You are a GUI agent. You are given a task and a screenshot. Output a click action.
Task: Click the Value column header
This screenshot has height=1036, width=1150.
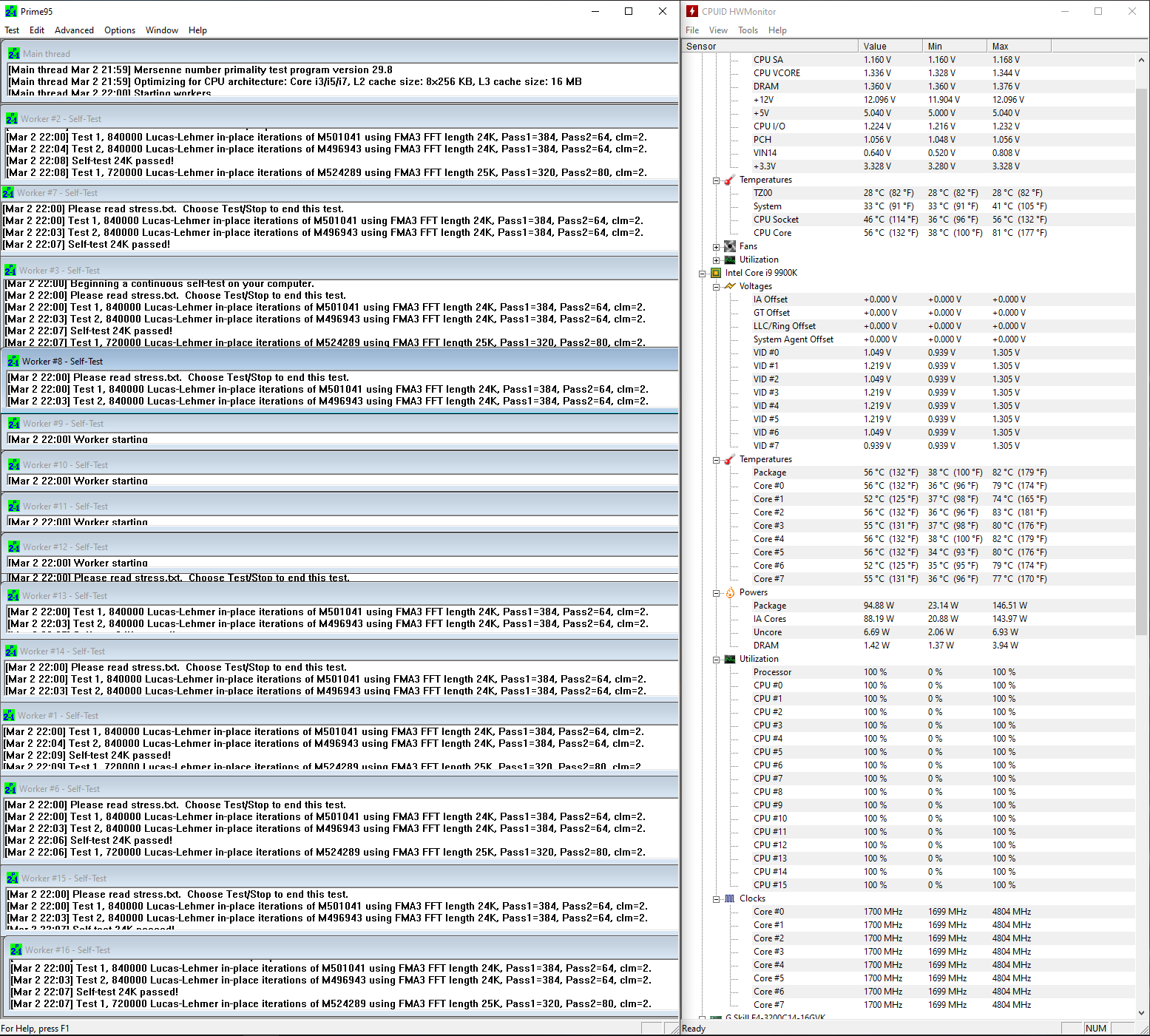890,46
